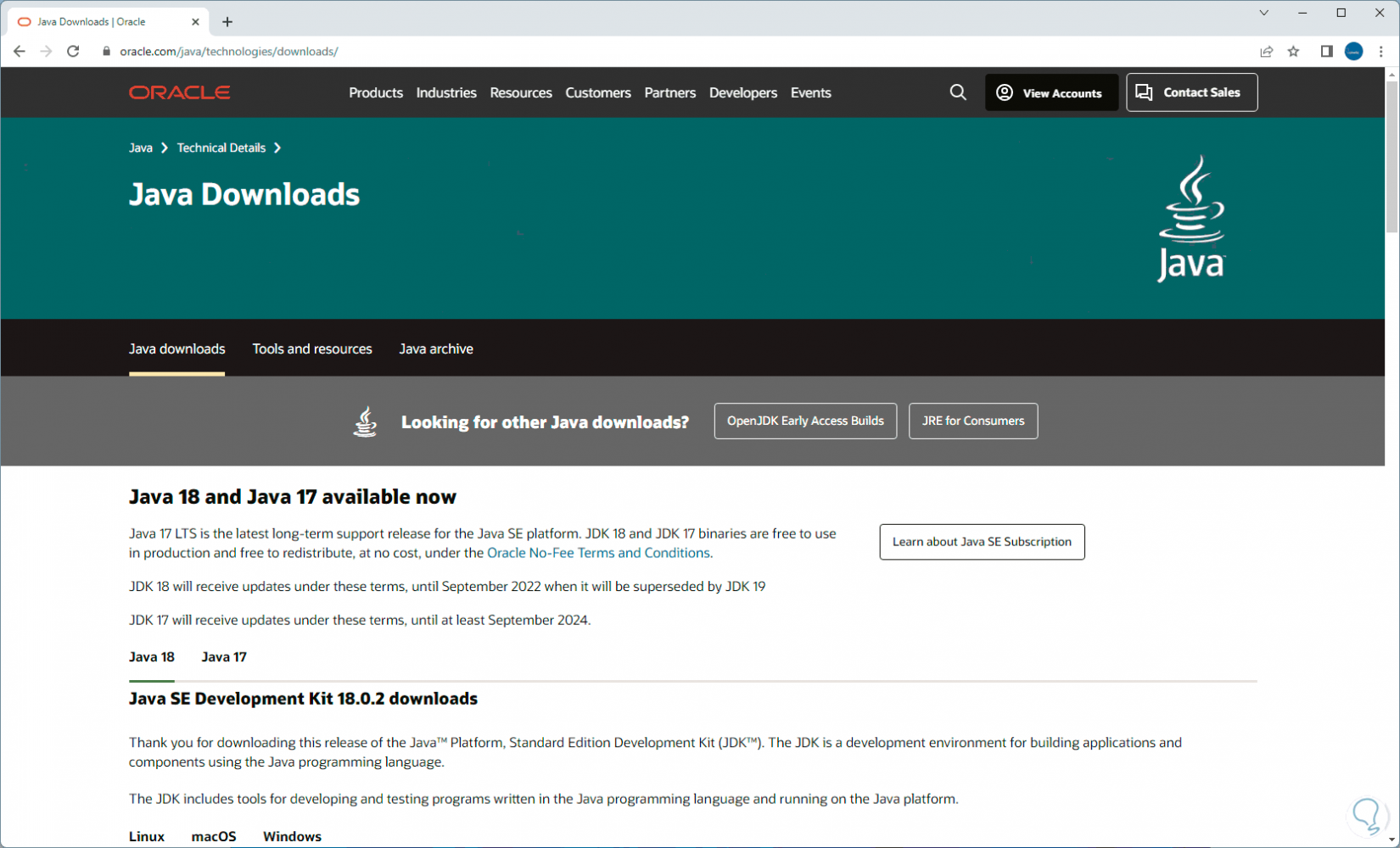Image resolution: width=1400 pixels, height=848 pixels.
Task: Click the heading 'Java 18 and Java 17 available now'
Action: [x=293, y=497]
